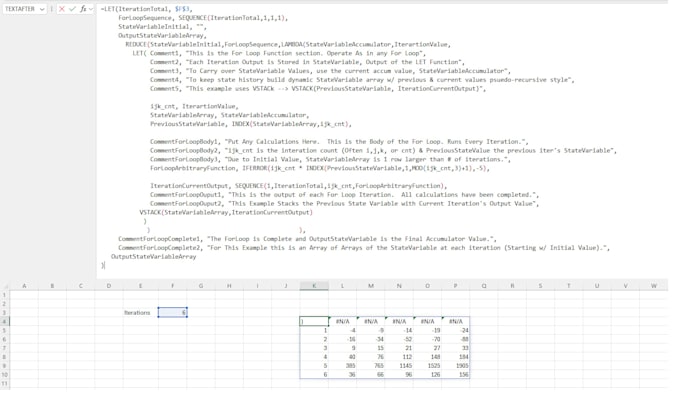The width and height of the screenshot is (680, 397).
Task: Select row 3 header
Action: tap(5, 313)
